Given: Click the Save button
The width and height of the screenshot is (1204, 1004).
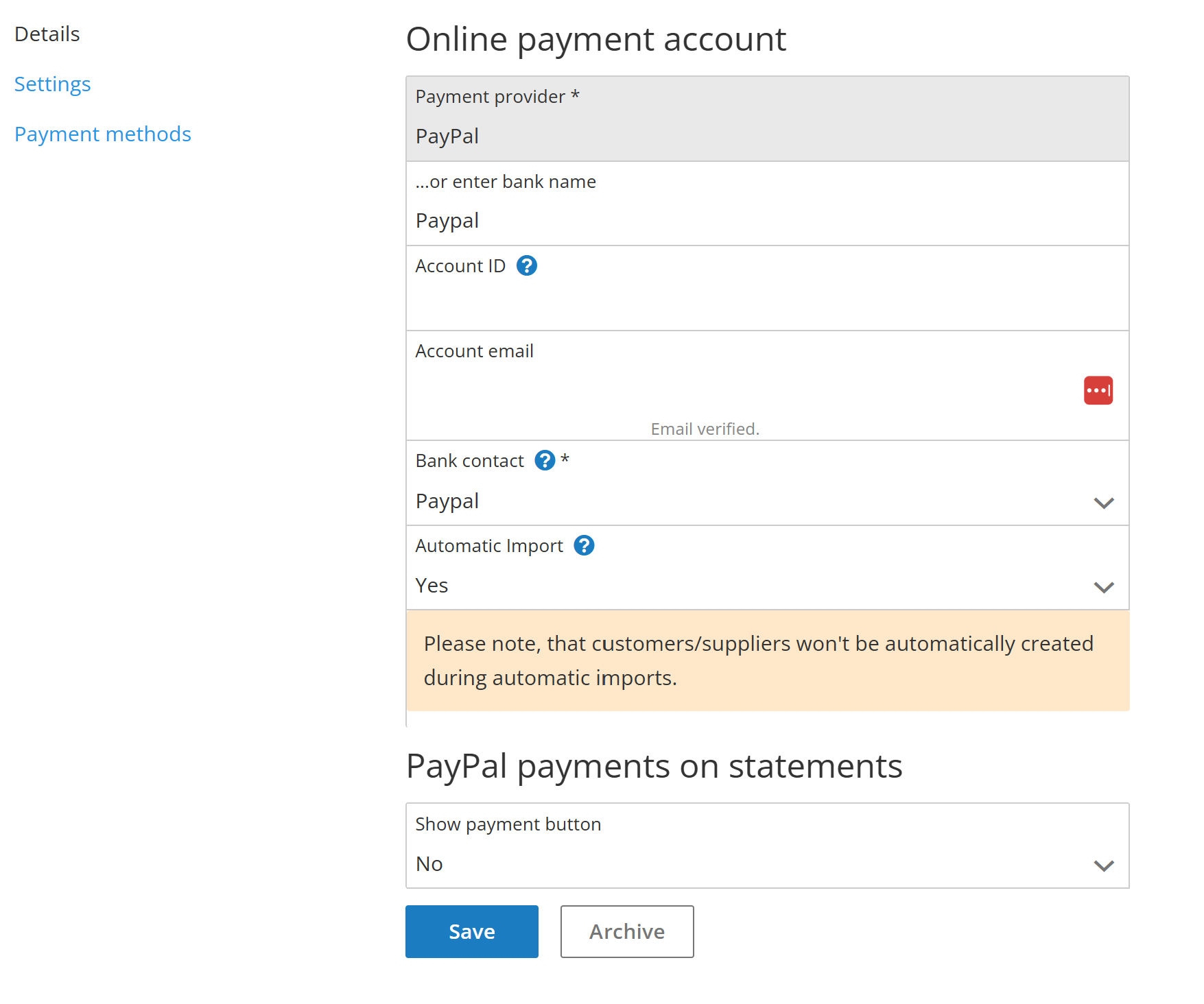Looking at the screenshot, I should click(x=472, y=931).
